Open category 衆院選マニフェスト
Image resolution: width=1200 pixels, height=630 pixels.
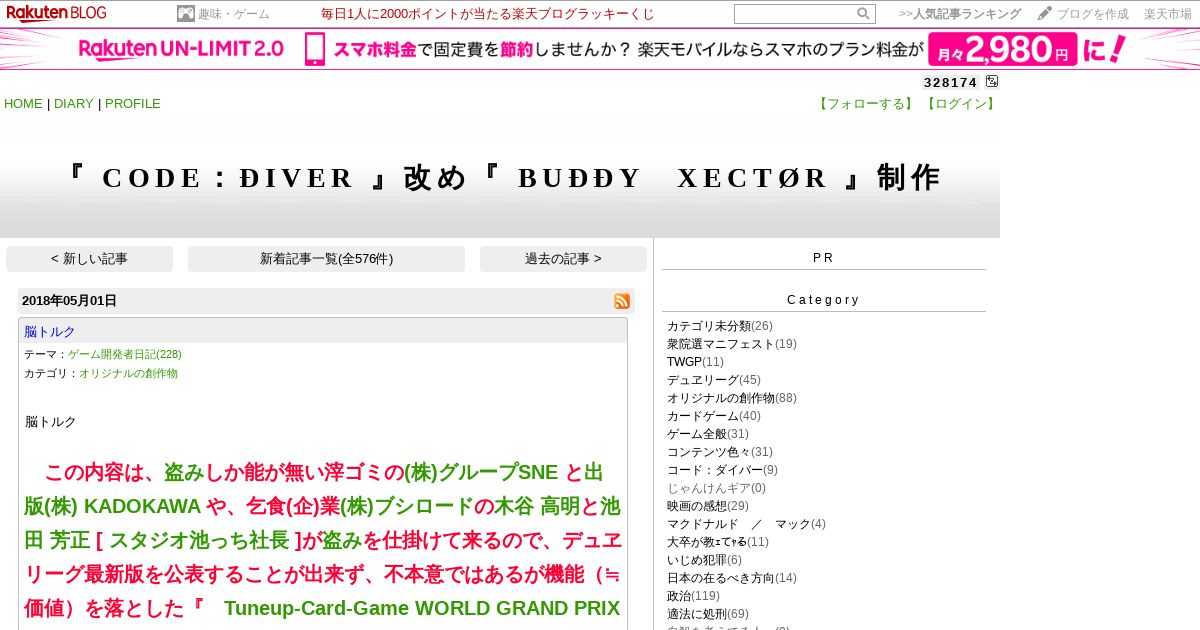click(721, 344)
